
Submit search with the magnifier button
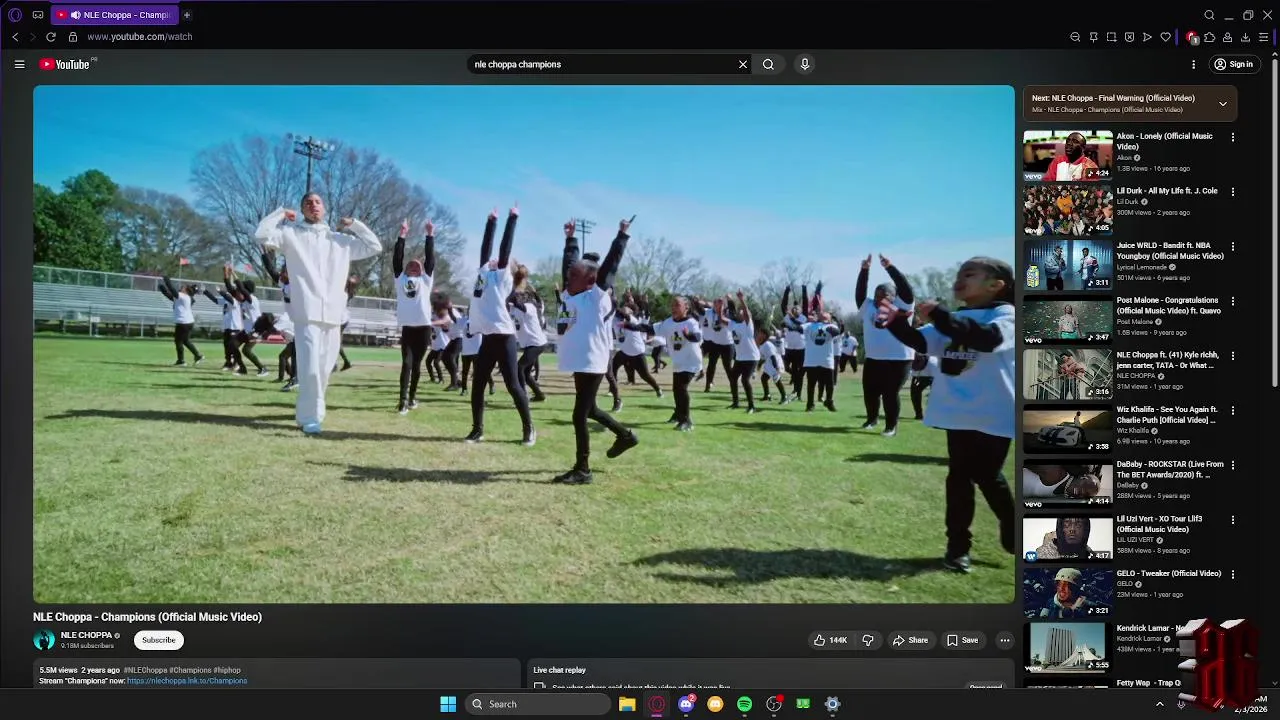pos(768,64)
